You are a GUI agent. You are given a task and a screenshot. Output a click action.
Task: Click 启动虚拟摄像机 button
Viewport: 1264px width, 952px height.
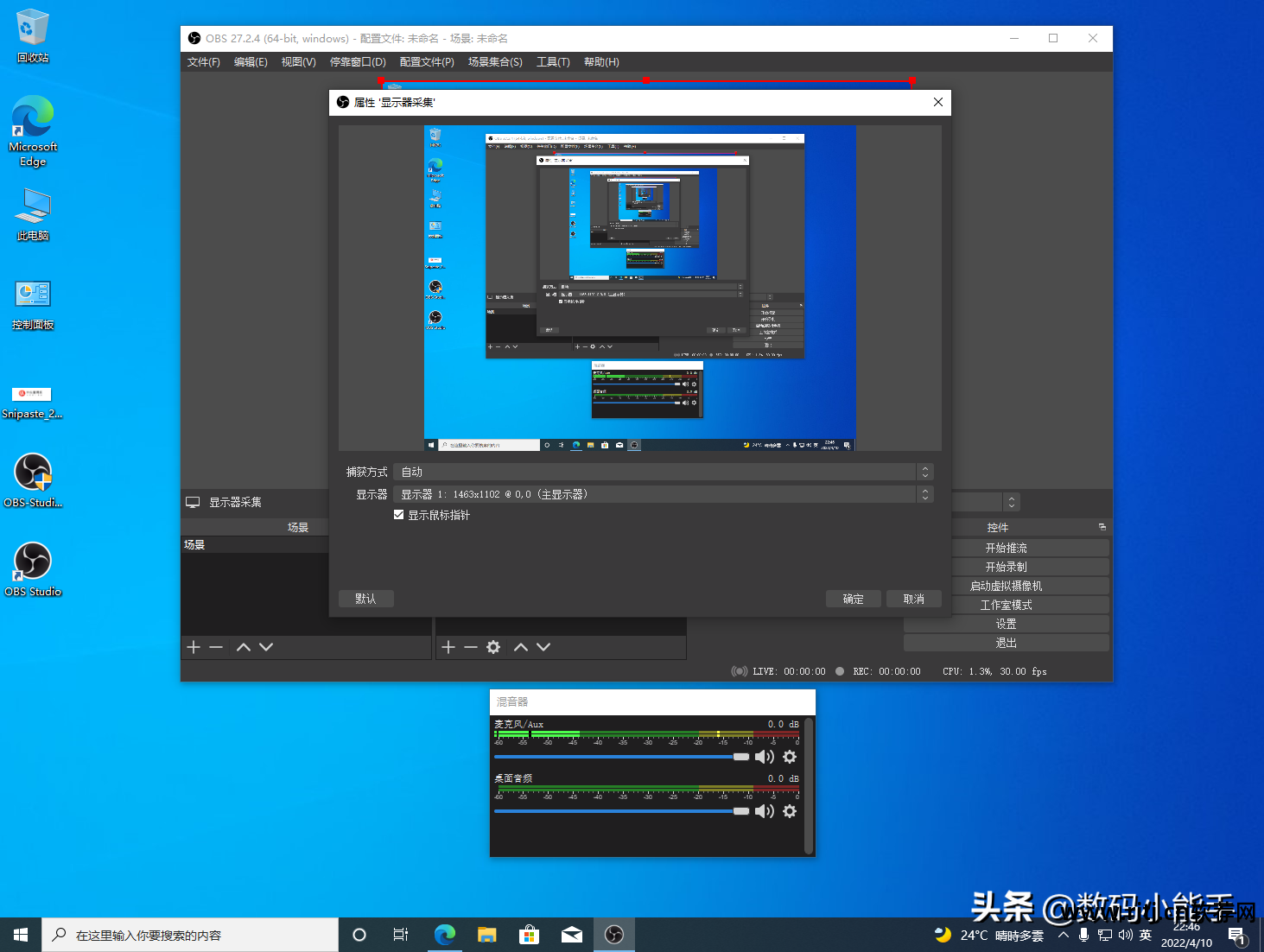coord(1007,586)
